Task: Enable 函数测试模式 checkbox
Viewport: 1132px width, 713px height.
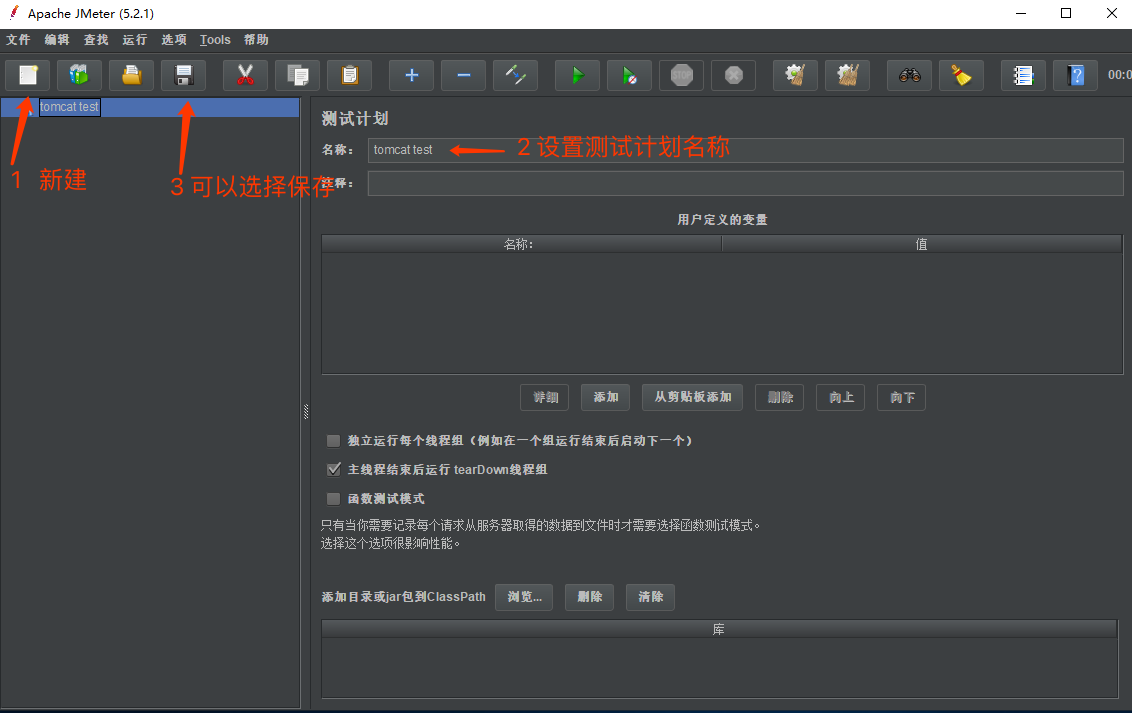Action: pos(334,497)
